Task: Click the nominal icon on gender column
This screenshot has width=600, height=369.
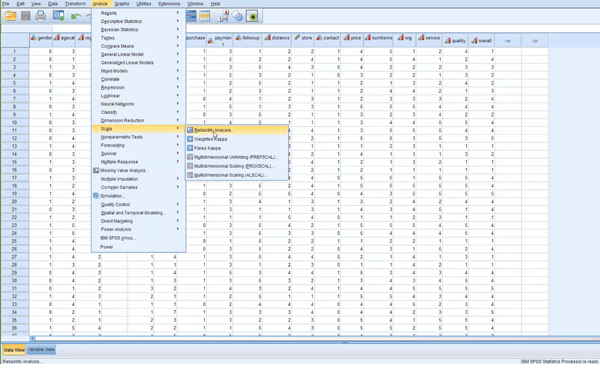Action: click(x=34, y=38)
